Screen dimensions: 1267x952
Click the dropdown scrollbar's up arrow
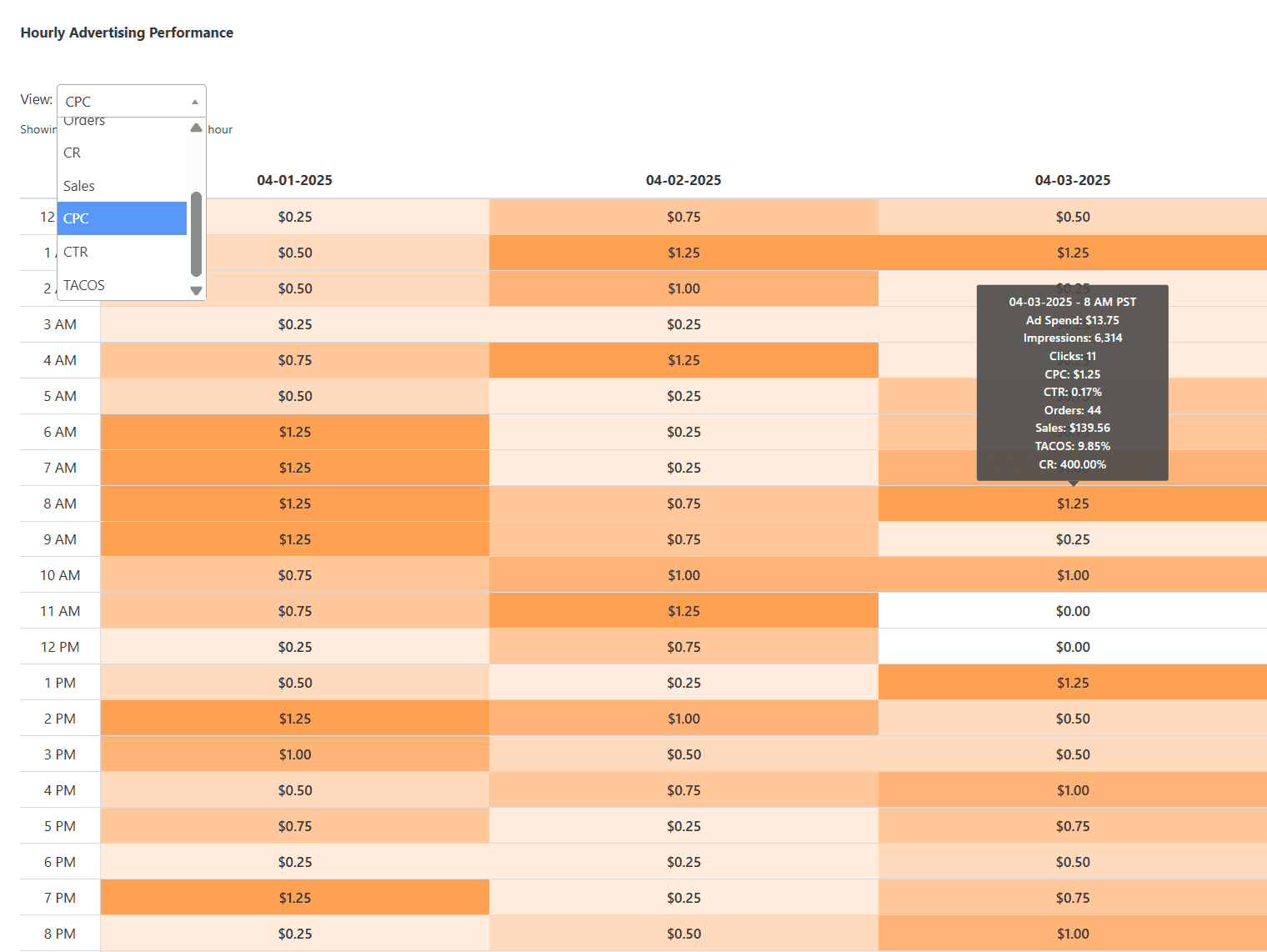point(195,128)
